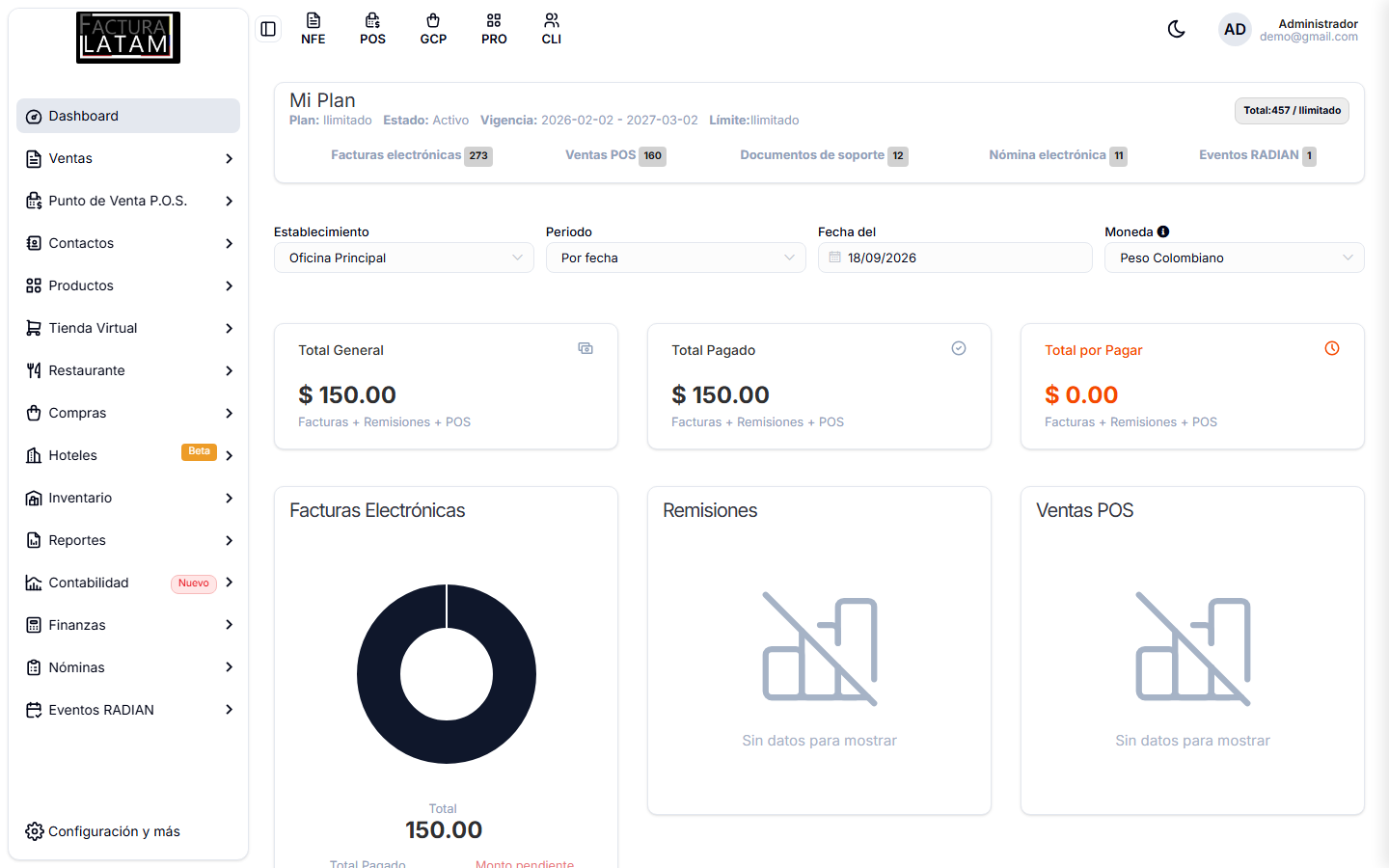
Task: Open the NFE shortcut
Action: [313, 29]
